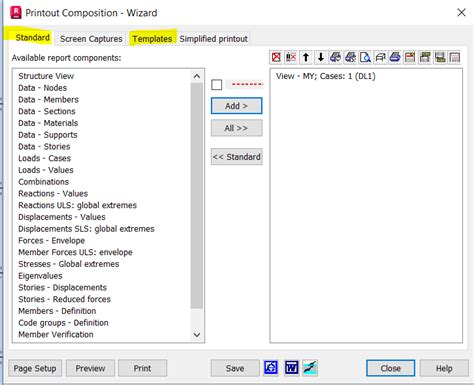Select 'Member Forces ULS: envelope'
The height and width of the screenshot is (385, 474).
pyautogui.click(x=76, y=252)
